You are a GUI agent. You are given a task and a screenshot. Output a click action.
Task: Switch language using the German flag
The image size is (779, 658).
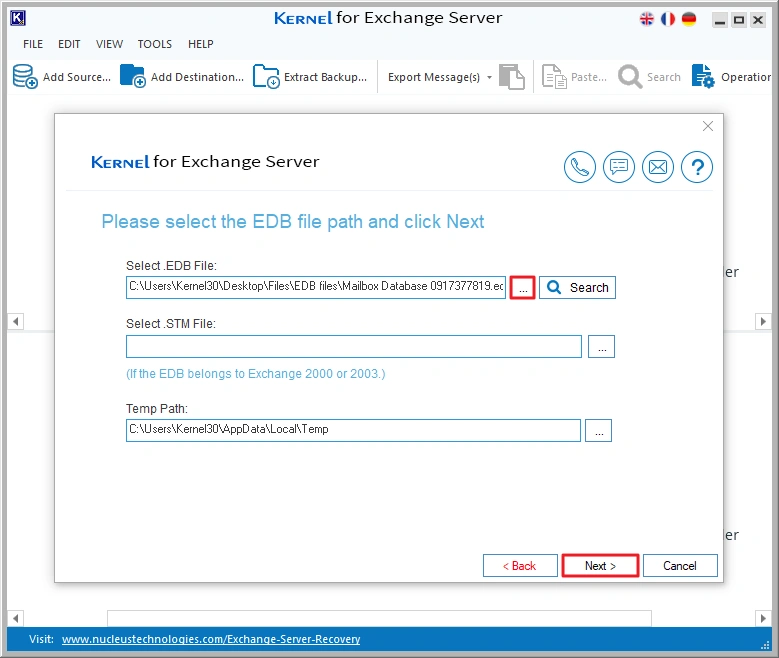pos(689,19)
